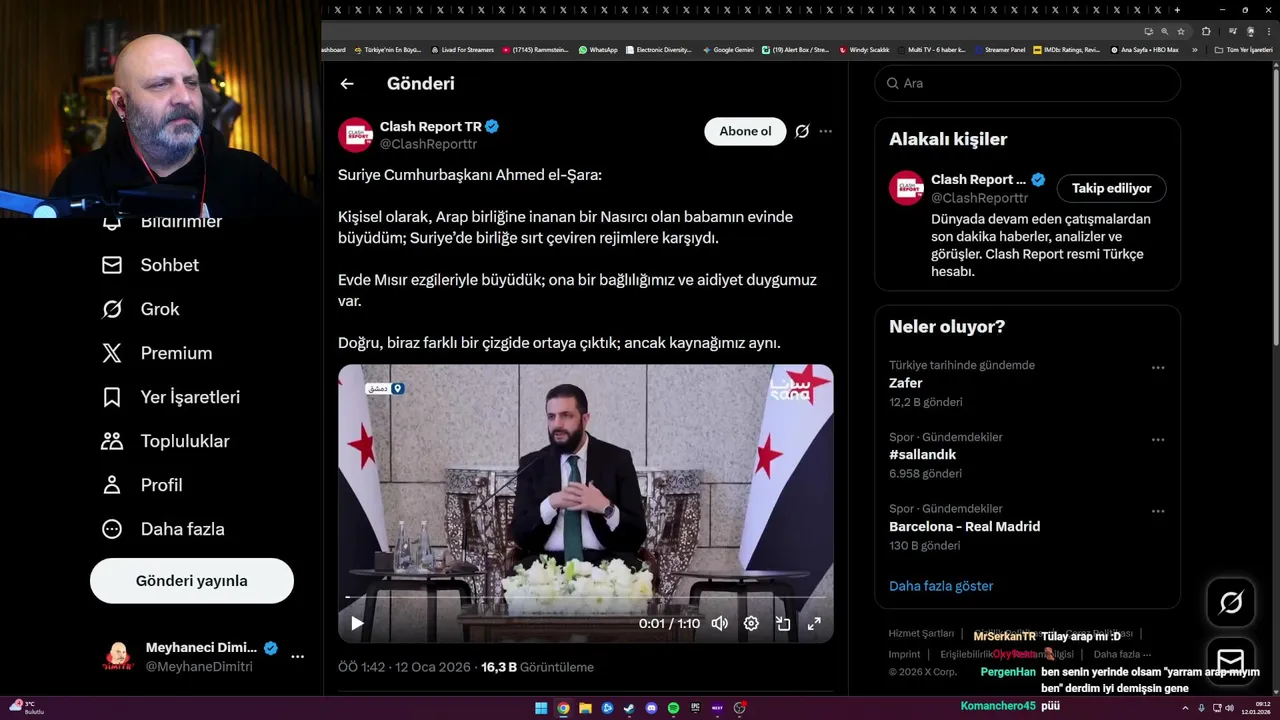
Task: Open Google Gemini bookmark
Action: click(x=728, y=49)
